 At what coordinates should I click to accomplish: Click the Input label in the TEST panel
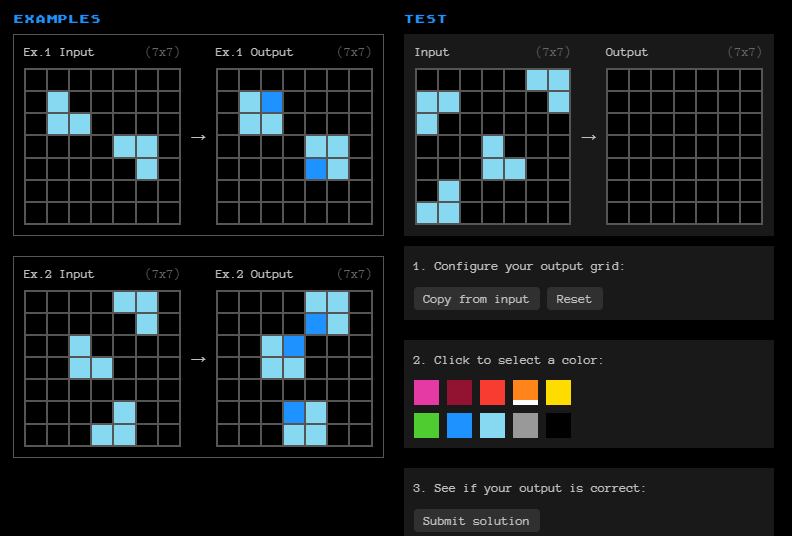(432, 52)
